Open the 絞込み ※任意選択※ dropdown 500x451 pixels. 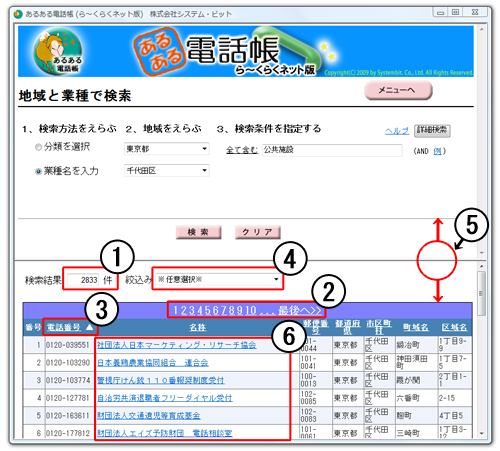(x=218, y=279)
